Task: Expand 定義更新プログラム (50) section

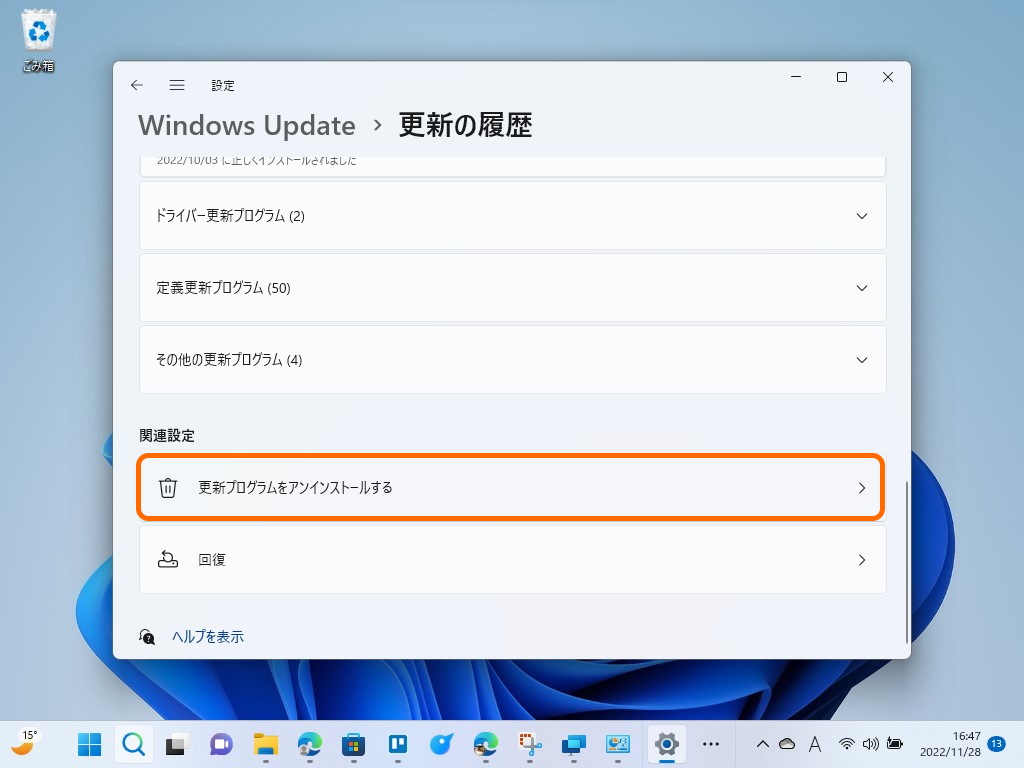Action: point(512,287)
